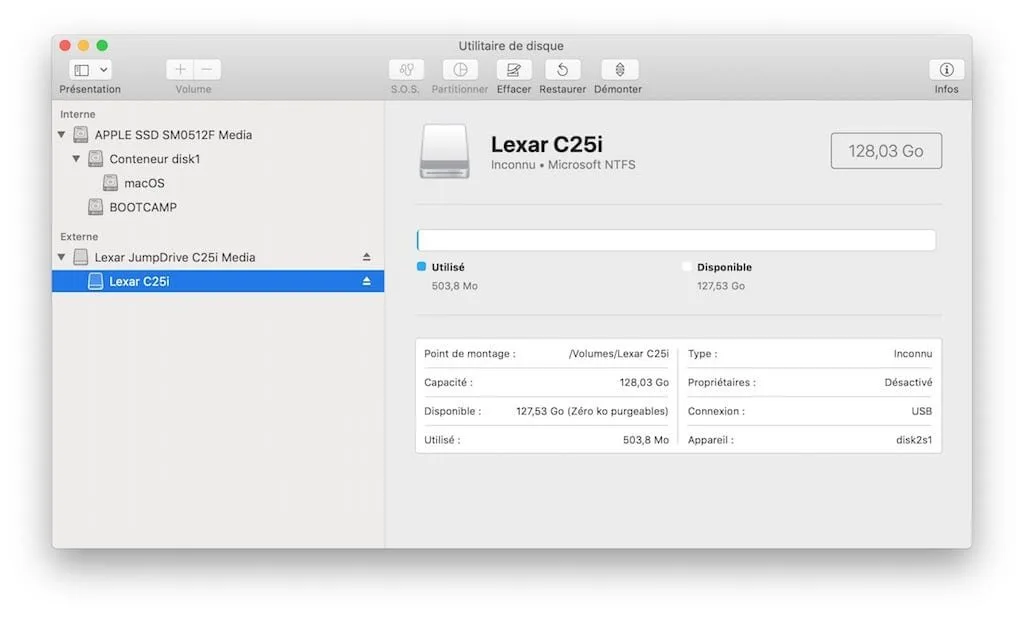Viewport: 1024px width, 617px height.
Task: Click the 128,03 Go capacity button
Action: 886,150
